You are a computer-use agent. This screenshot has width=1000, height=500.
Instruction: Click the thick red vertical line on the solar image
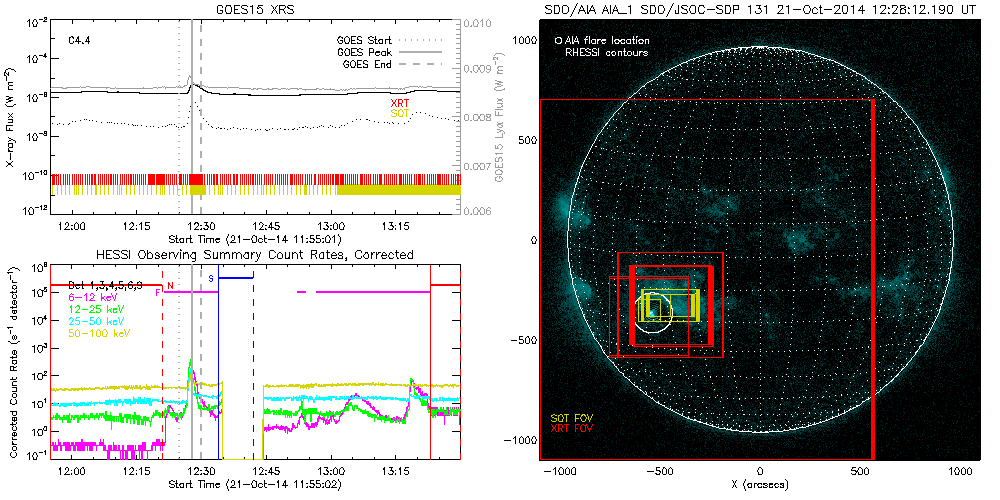click(873, 280)
